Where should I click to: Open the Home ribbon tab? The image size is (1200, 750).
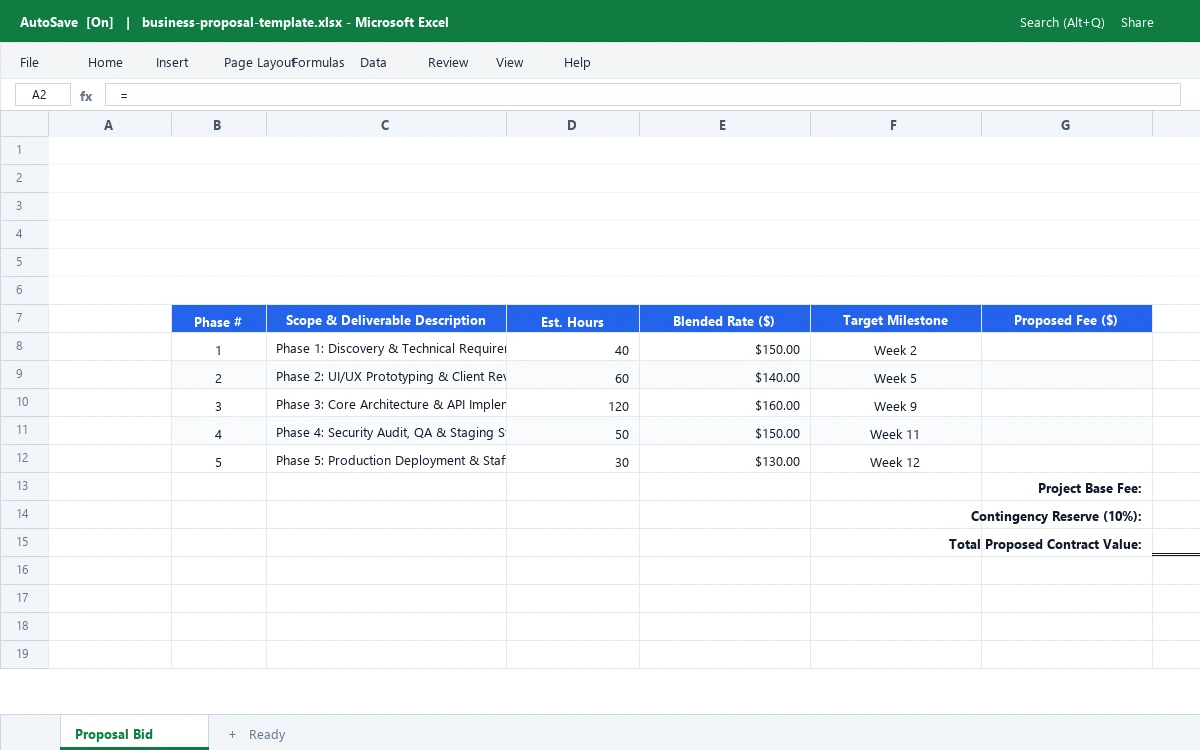[x=105, y=62]
